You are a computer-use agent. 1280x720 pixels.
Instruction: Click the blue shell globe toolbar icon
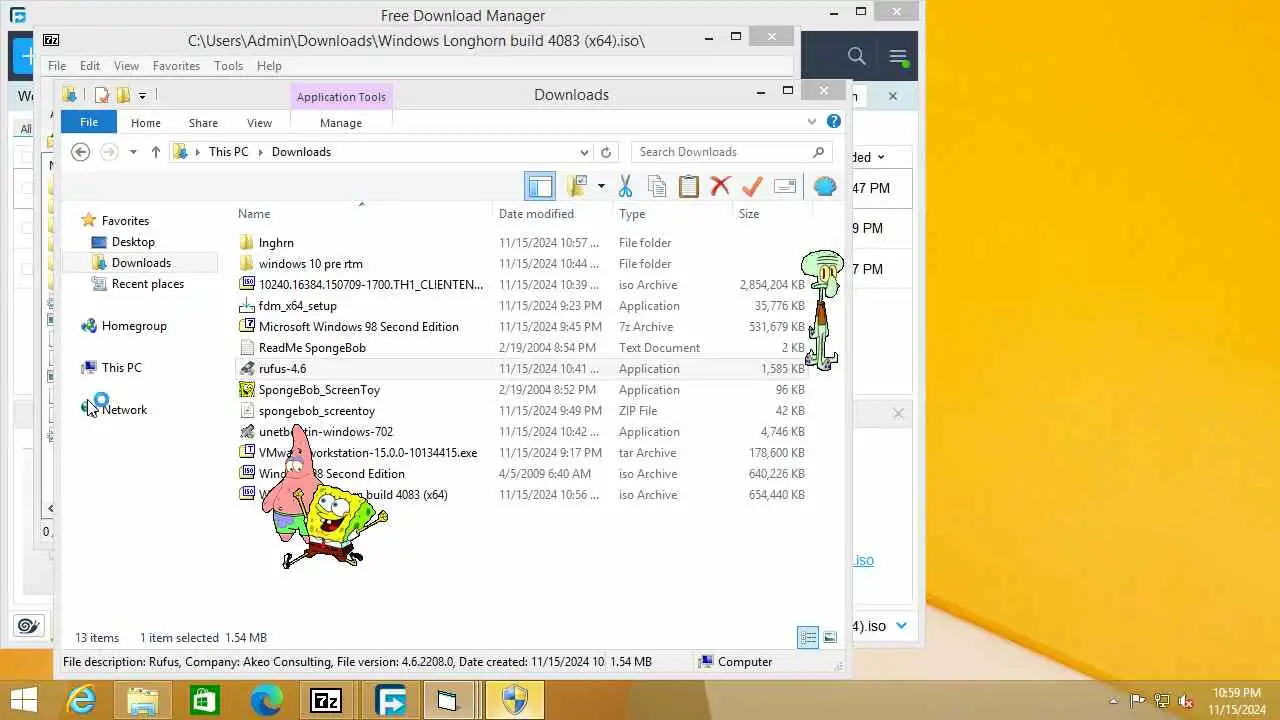(825, 186)
